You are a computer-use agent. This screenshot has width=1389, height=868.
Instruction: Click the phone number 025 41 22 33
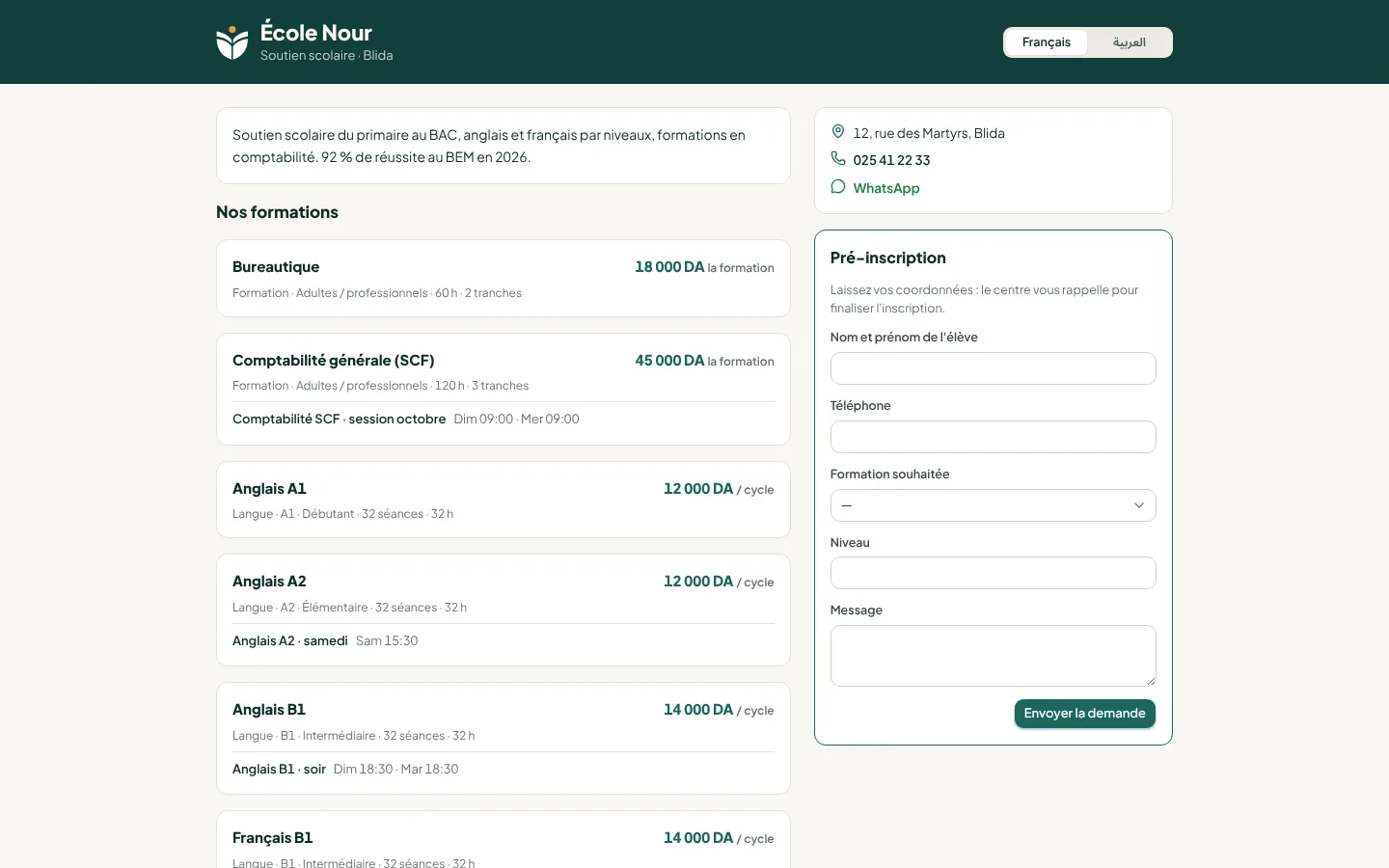(891, 160)
